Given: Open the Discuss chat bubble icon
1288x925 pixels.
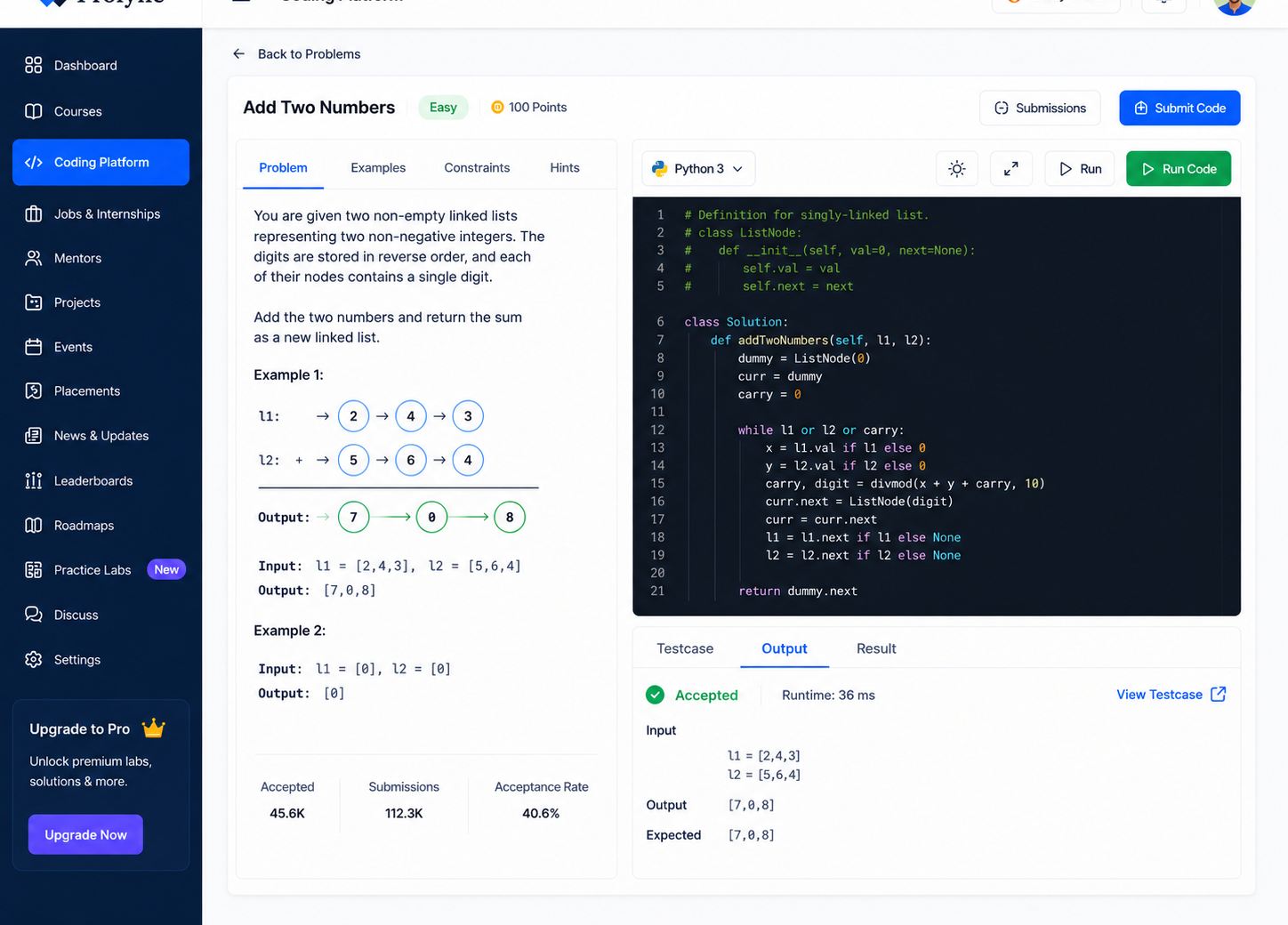Looking at the screenshot, I should coord(34,615).
